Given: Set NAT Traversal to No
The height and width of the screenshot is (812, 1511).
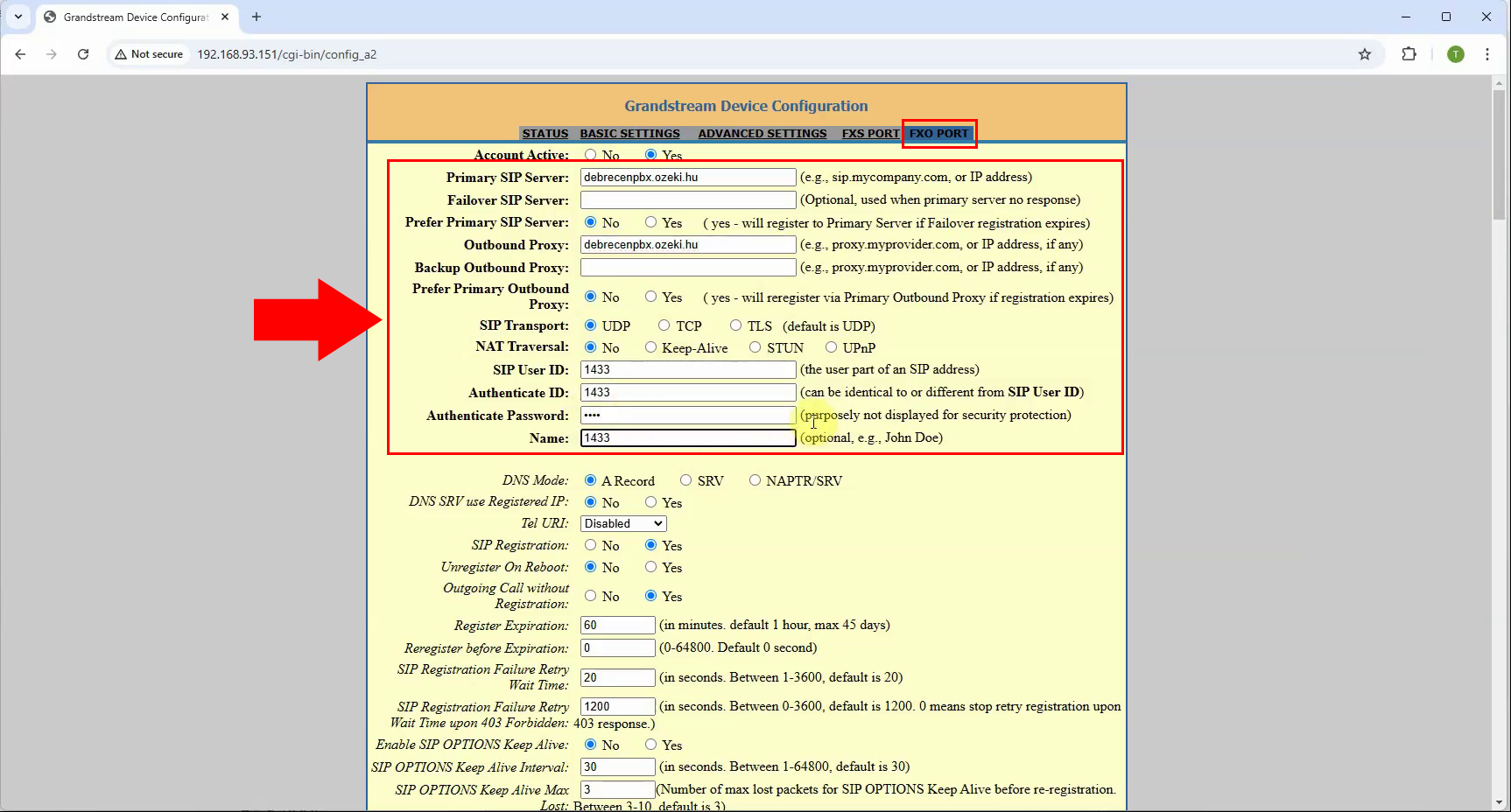Looking at the screenshot, I should click(x=591, y=347).
